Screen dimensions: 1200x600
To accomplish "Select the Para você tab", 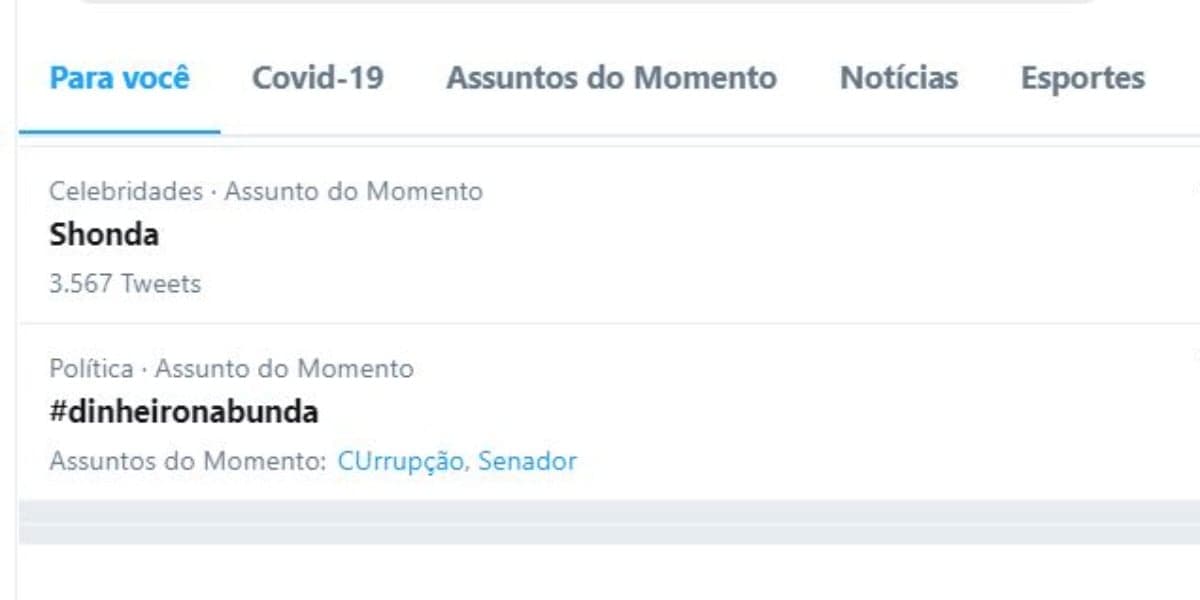I will (x=119, y=78).
